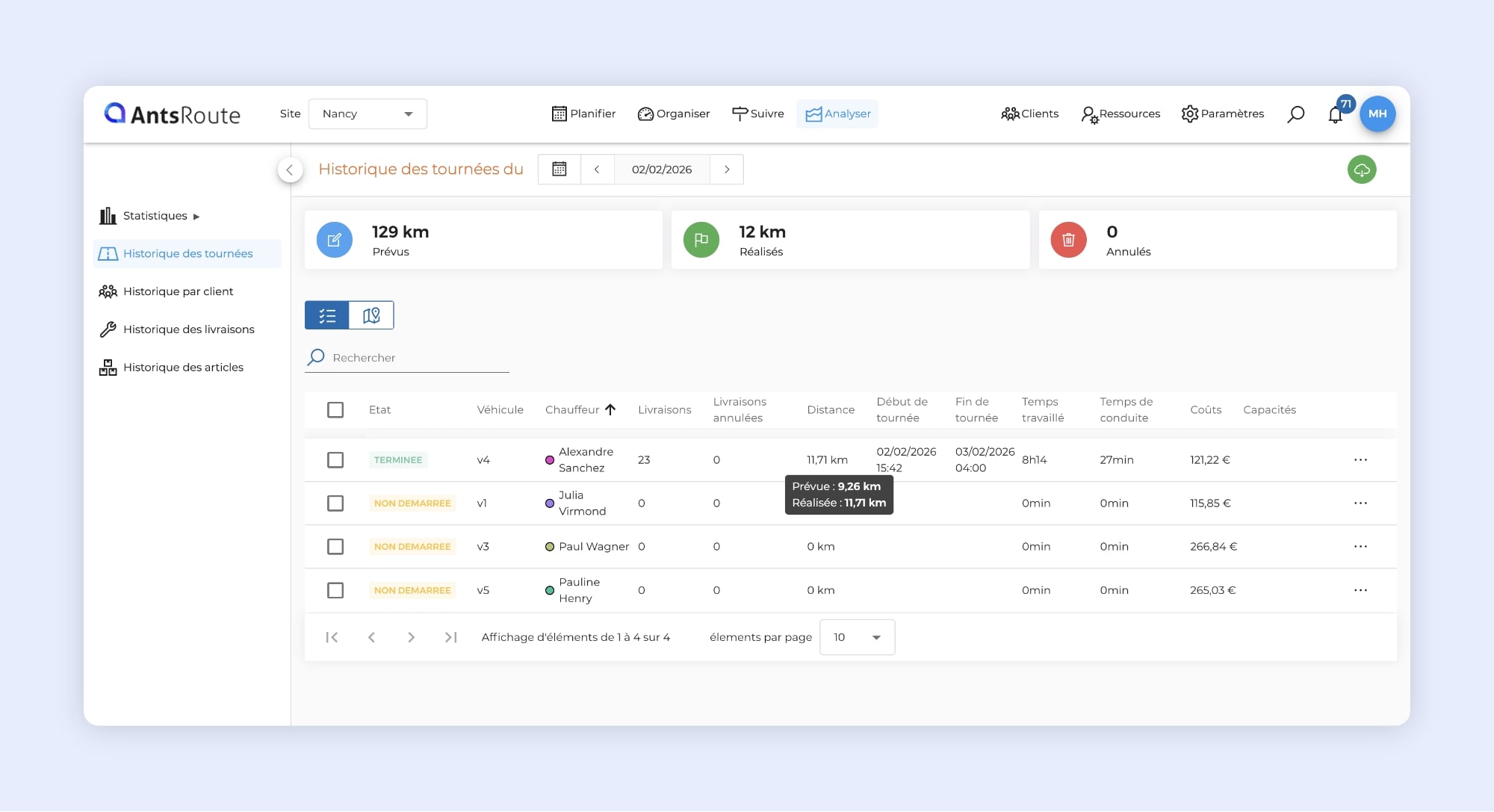Click the MH user avatar

coord(1377,114)
